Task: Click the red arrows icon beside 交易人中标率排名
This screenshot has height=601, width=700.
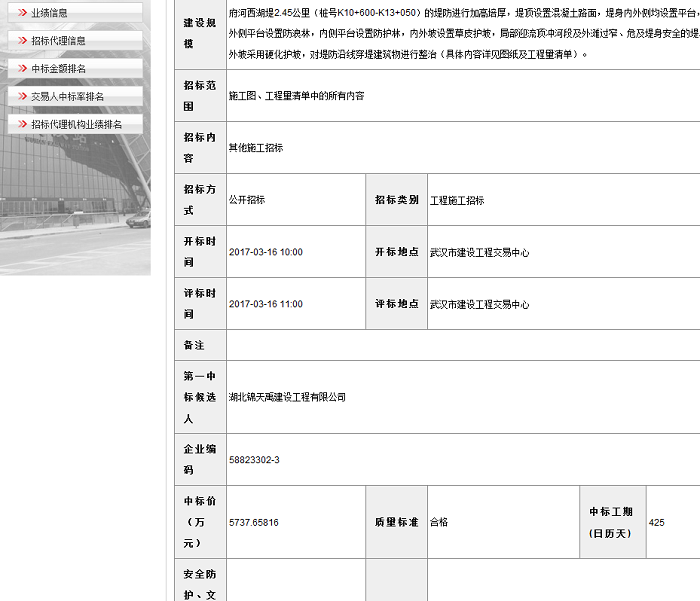Action: coord(21,97)
